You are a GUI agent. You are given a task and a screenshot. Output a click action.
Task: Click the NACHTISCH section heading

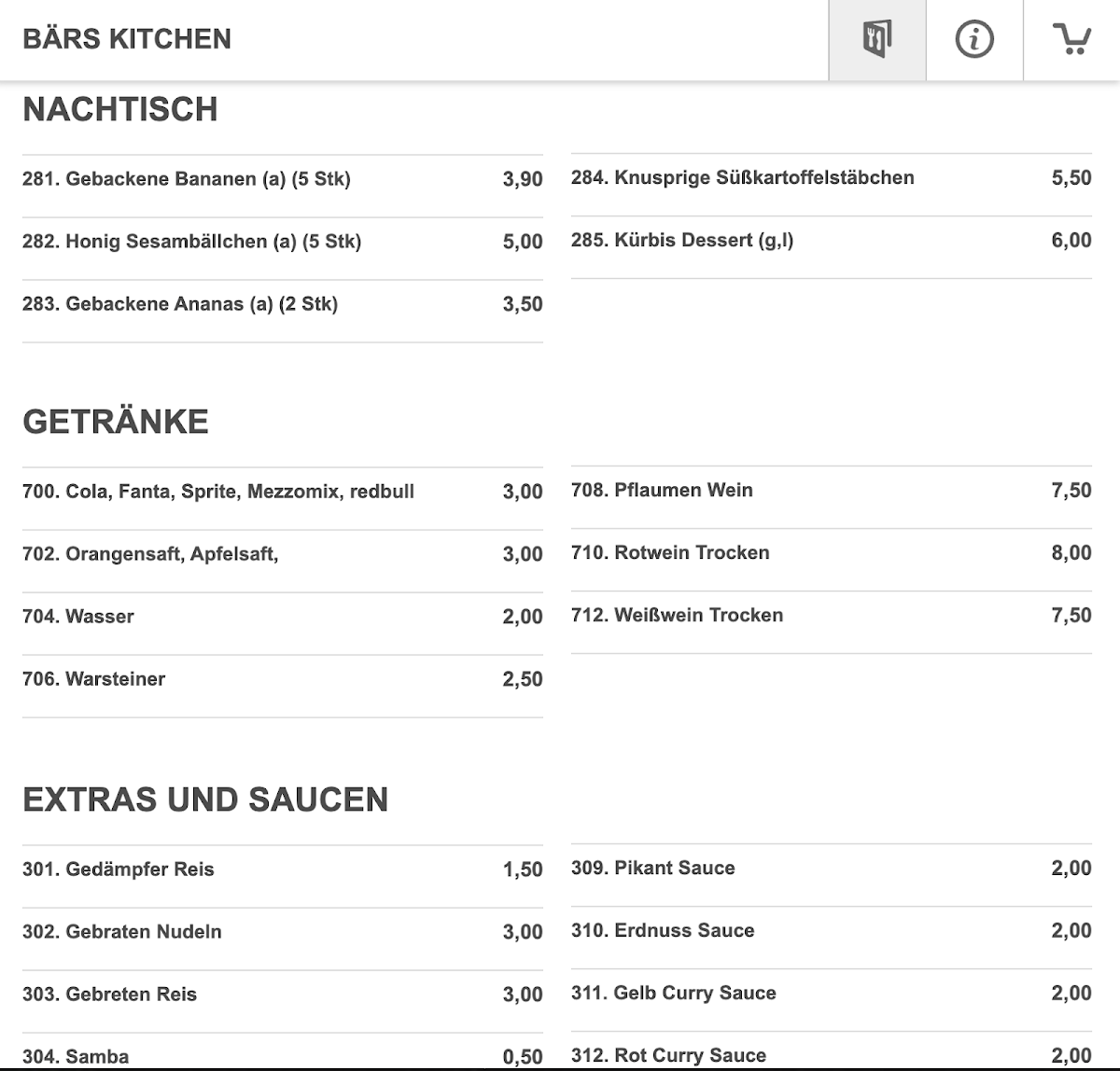(120, 109)
